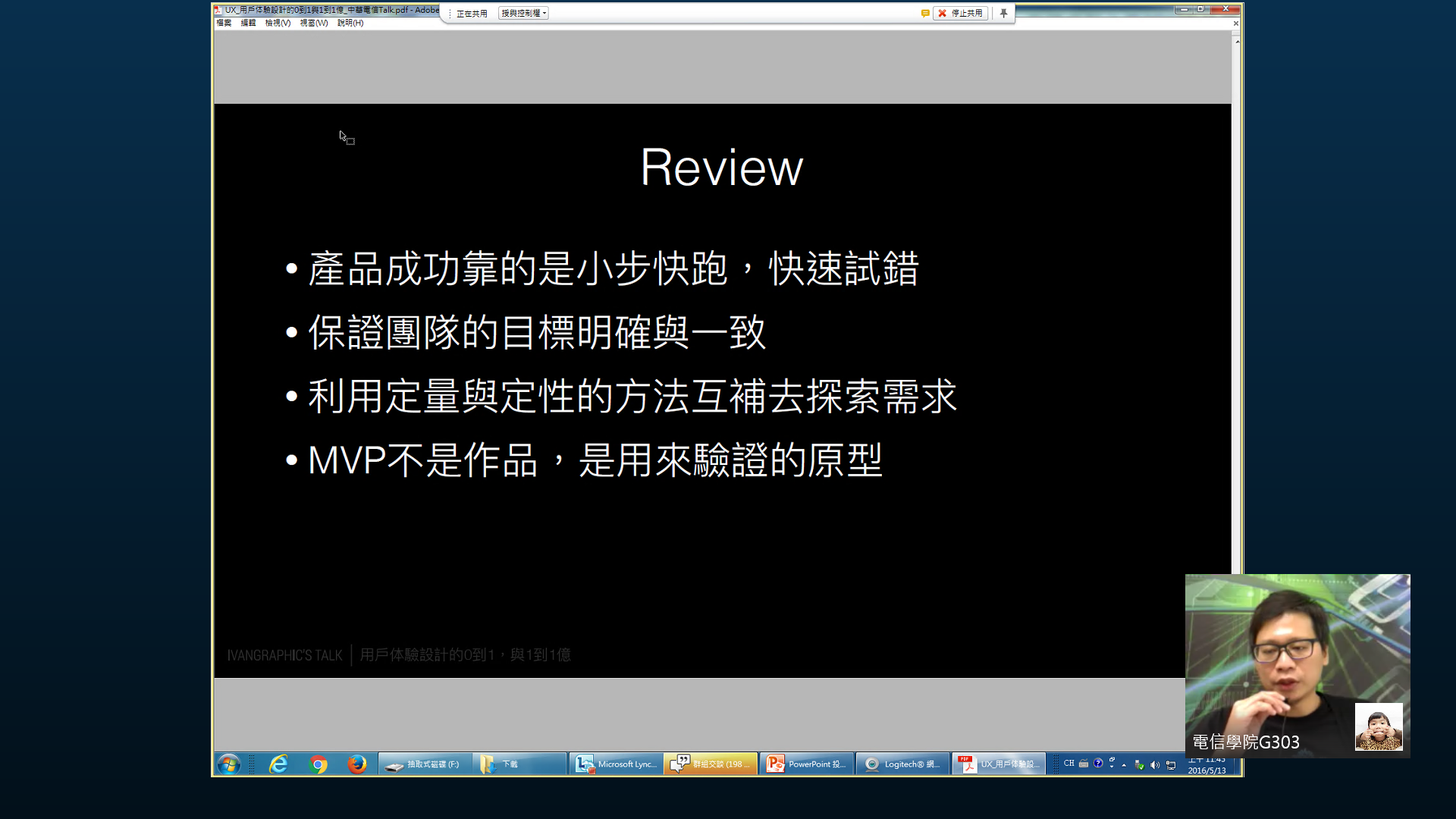The image size is (1456, 819).
Task: Open the 群組交談 group chat window
Action: [711, 764]
